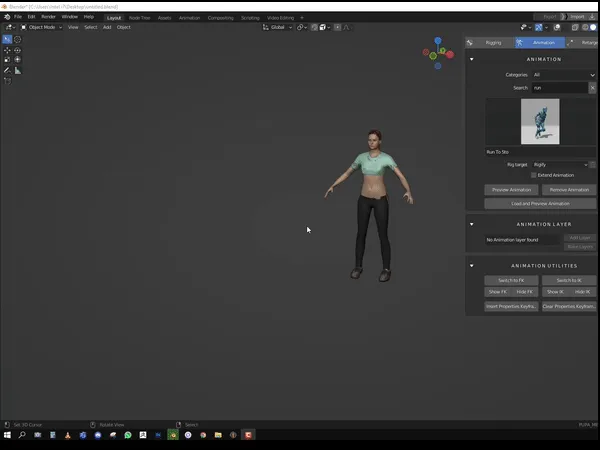
Task: Select the Cursor tool
Action: pos(18,39)
